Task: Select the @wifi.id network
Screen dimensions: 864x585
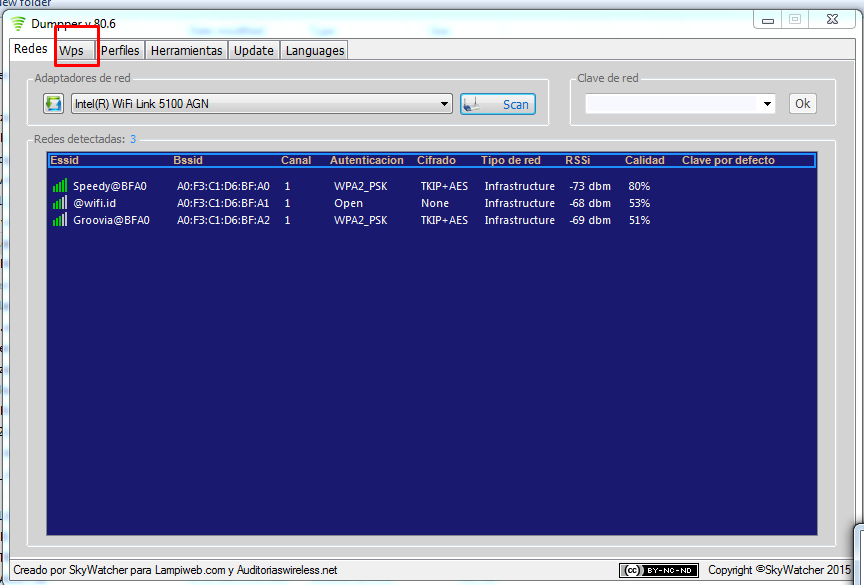Action: point(94,203)
